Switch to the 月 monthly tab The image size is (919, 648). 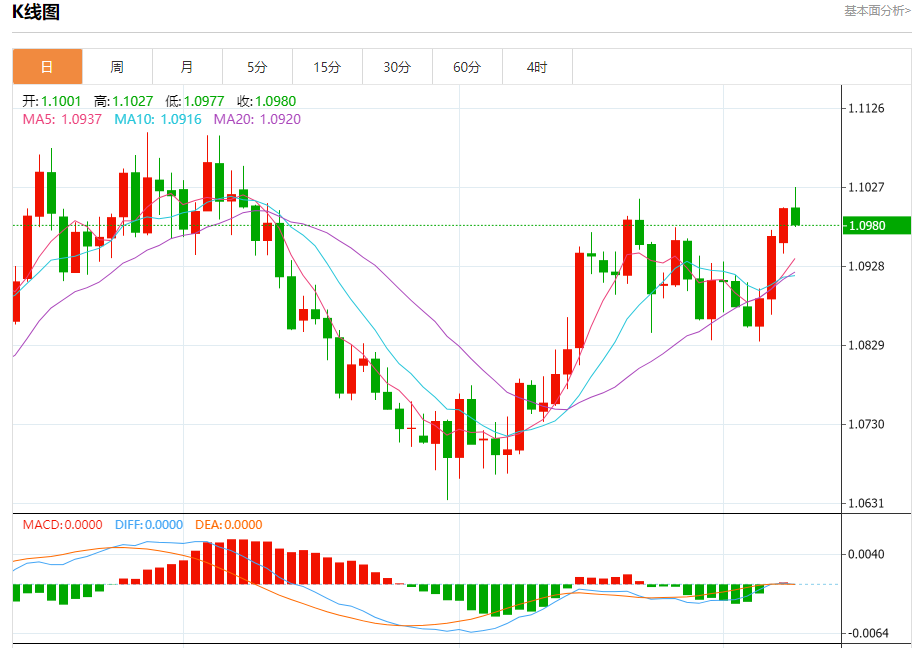[x=187, y=67]
